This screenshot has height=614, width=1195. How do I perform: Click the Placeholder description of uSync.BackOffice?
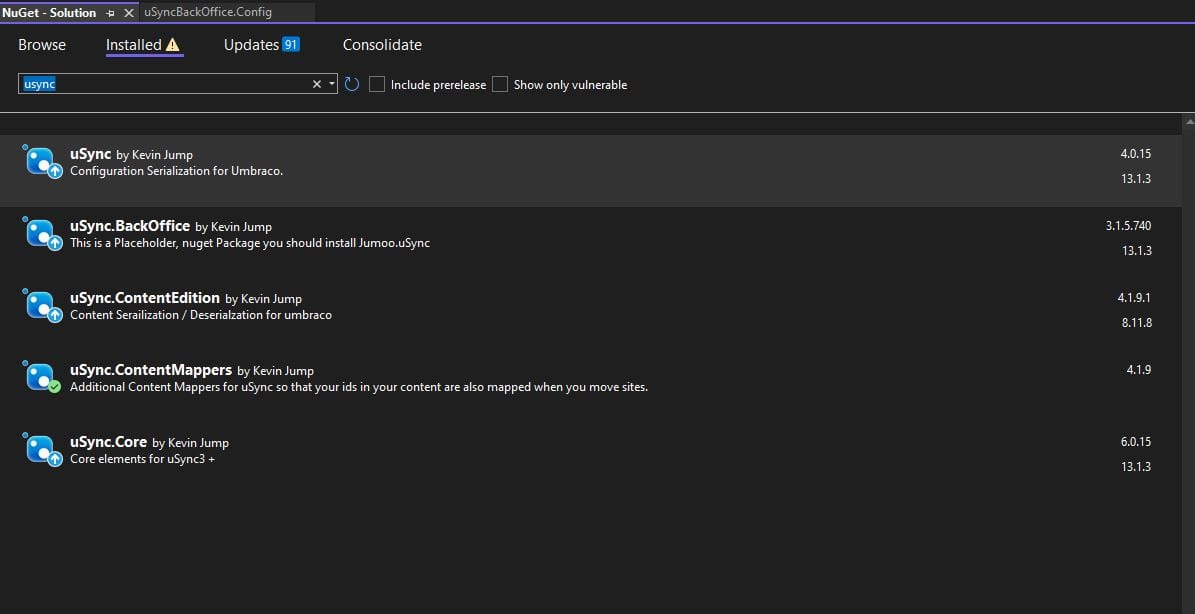point(250,243)
